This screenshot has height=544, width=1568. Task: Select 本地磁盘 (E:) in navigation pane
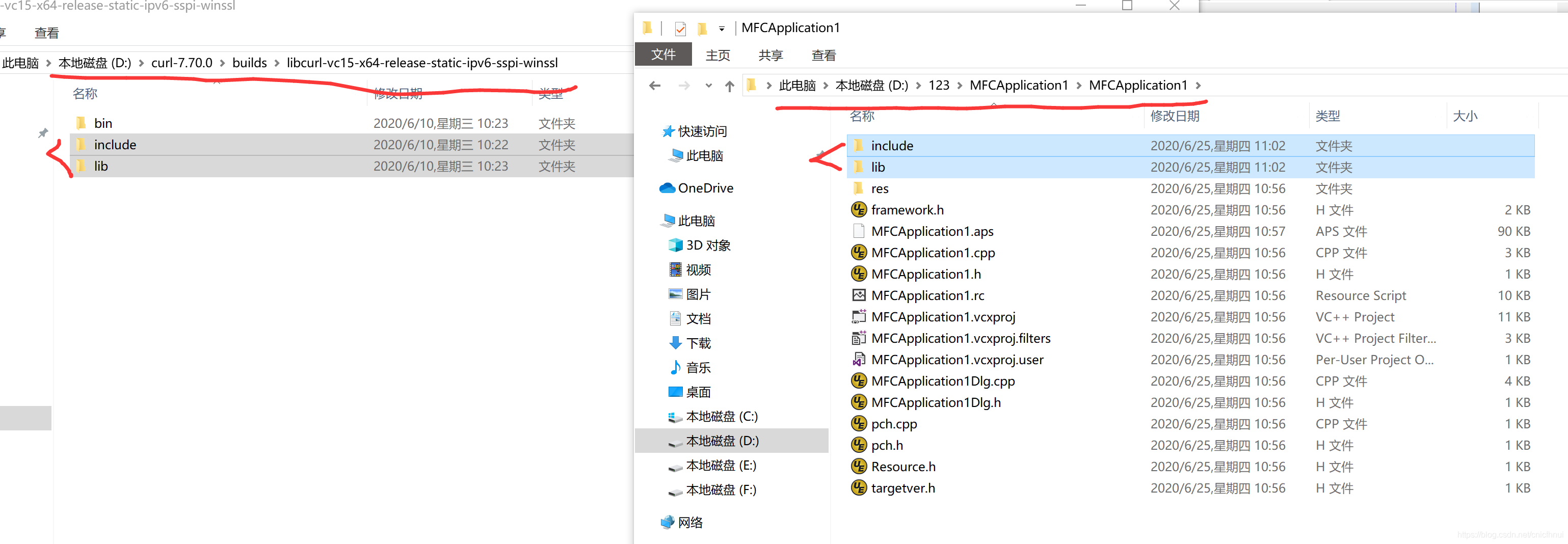[x=712, y=466]
